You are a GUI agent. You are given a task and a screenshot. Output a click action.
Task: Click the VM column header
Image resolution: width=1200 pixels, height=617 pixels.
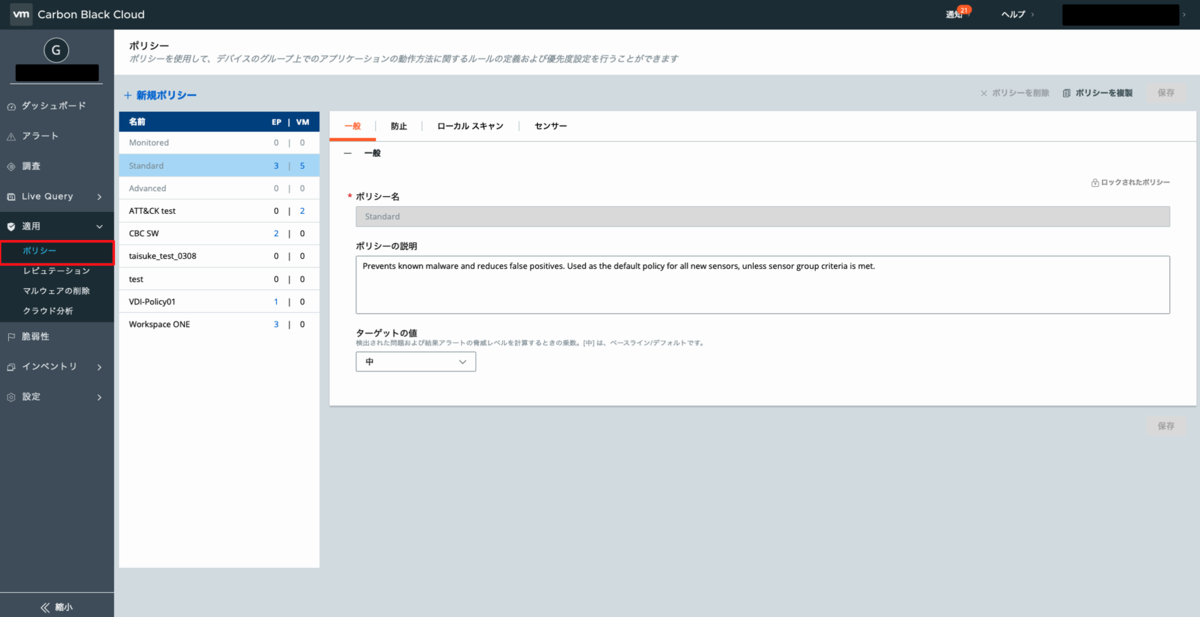pos(303,121)
